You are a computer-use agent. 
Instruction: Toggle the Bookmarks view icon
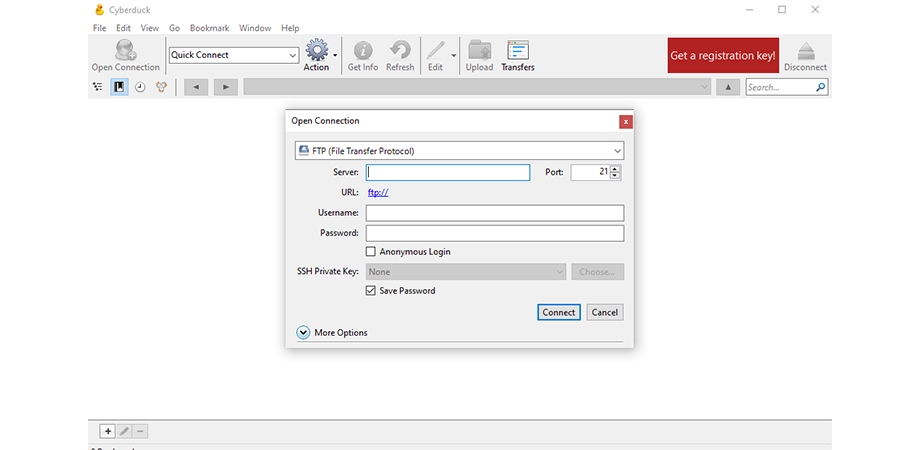click(119, 87)
